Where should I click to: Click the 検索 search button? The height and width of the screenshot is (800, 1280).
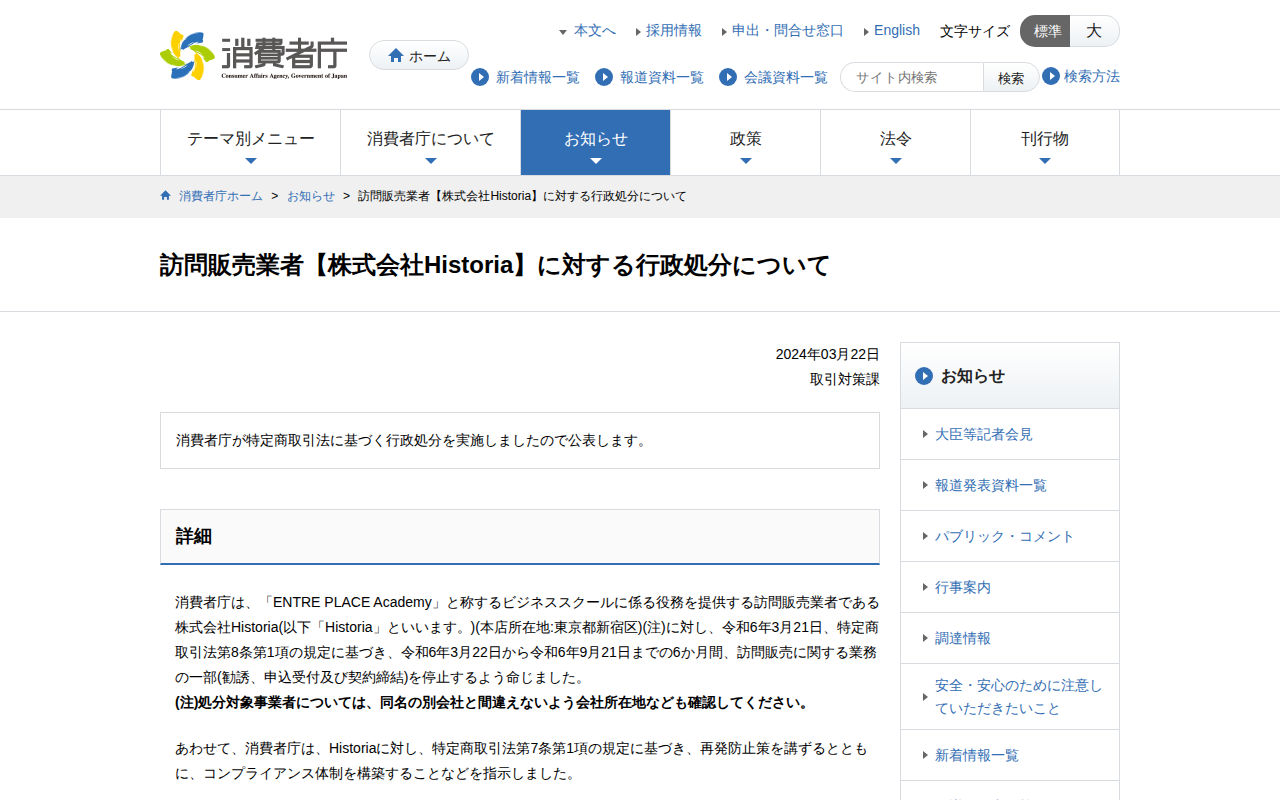click(1011, 77)
